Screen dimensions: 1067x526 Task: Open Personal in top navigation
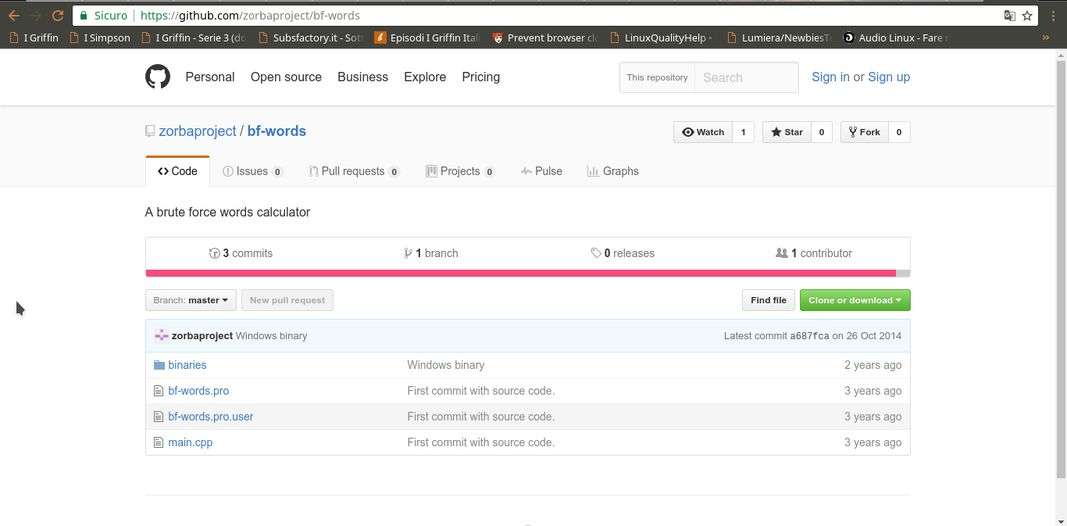[x=210, y=77]
